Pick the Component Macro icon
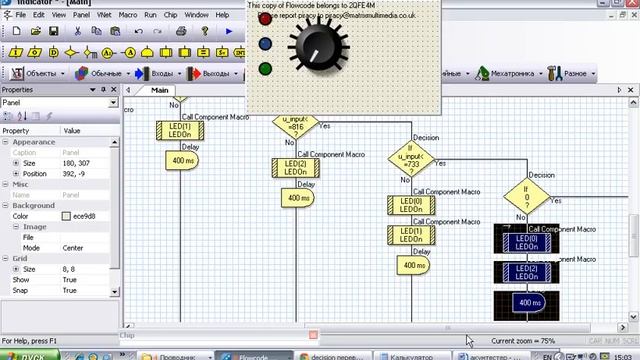Viewport: 640px width, 360px height. pyautogui.click(x=184, y=53)
